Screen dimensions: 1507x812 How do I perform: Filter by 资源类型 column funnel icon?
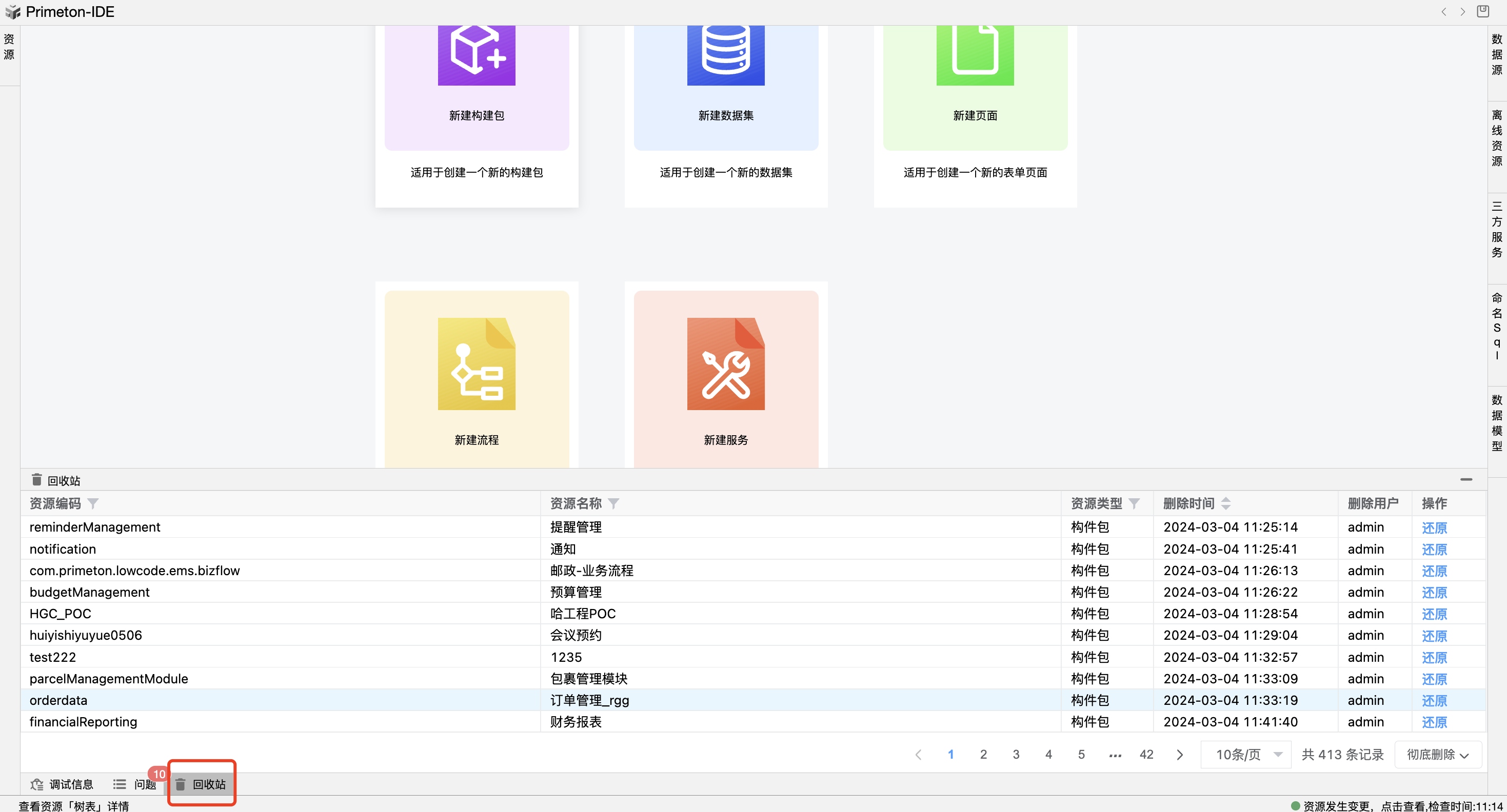pos(1134,503)
